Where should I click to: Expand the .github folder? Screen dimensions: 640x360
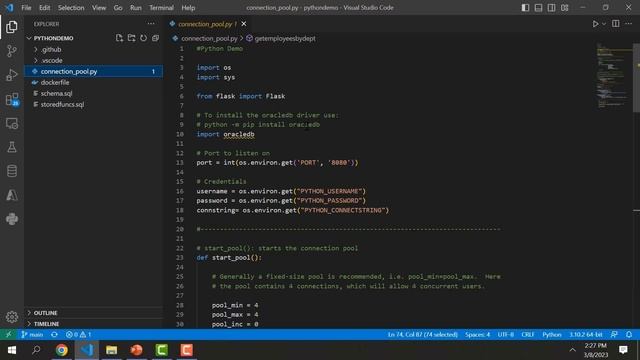51,49
